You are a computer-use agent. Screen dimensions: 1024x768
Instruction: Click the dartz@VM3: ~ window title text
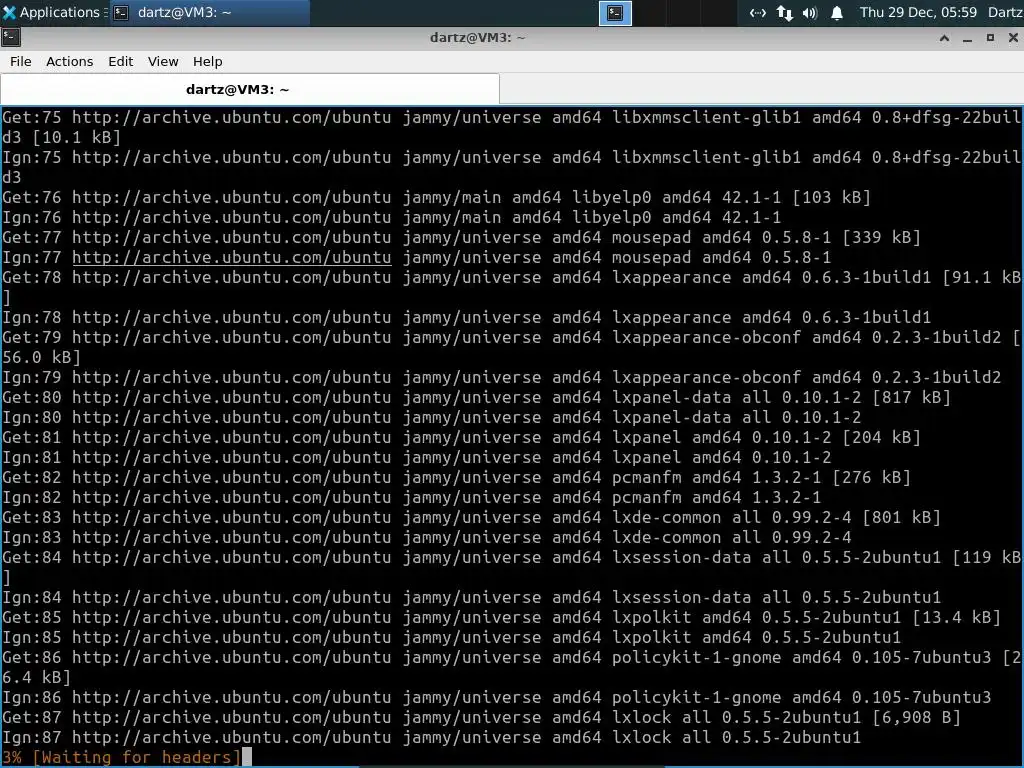click(x=477, y=38)
